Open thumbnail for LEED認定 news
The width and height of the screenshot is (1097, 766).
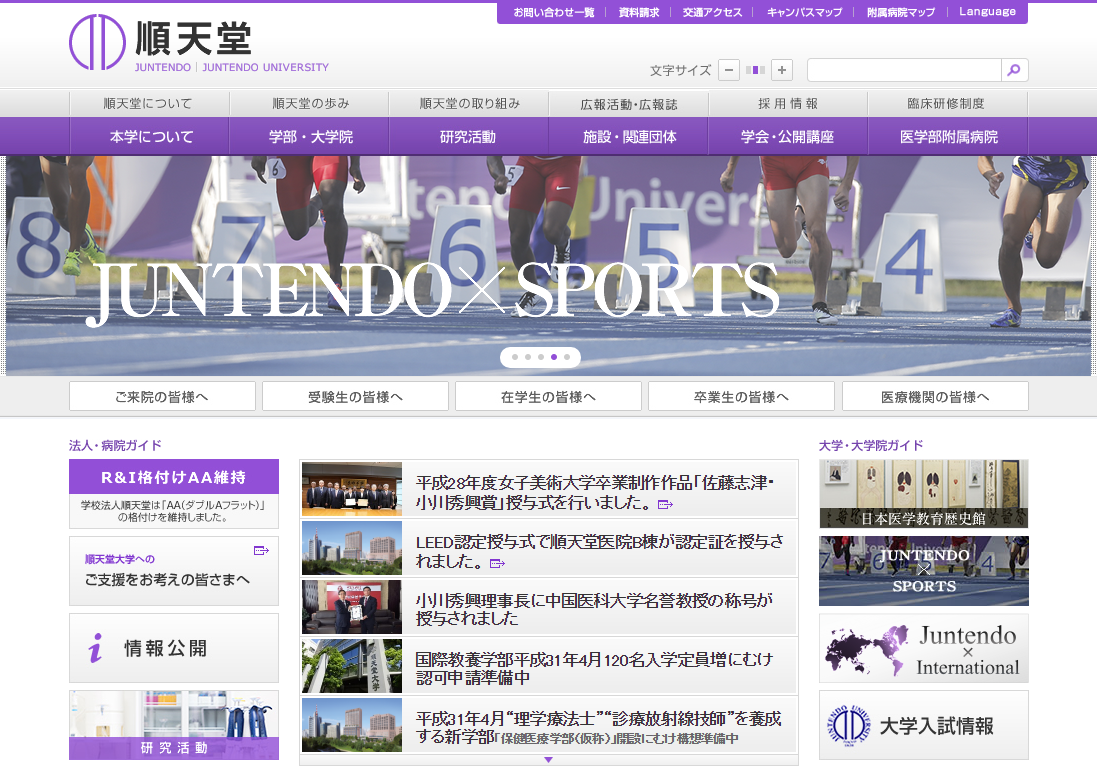tap(352, 548)
